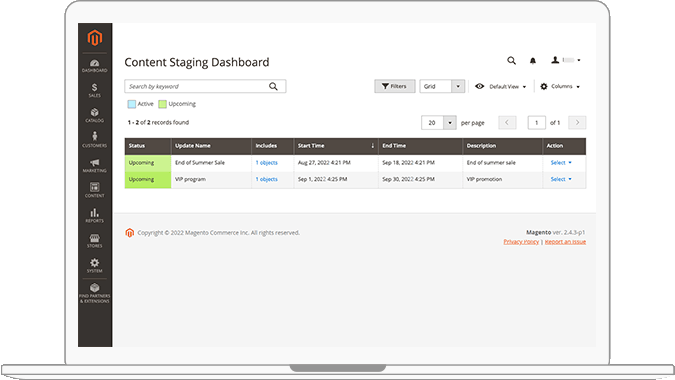Sort by the End Time column
Screen dimensions: 675x380
[x=420, y=146]
